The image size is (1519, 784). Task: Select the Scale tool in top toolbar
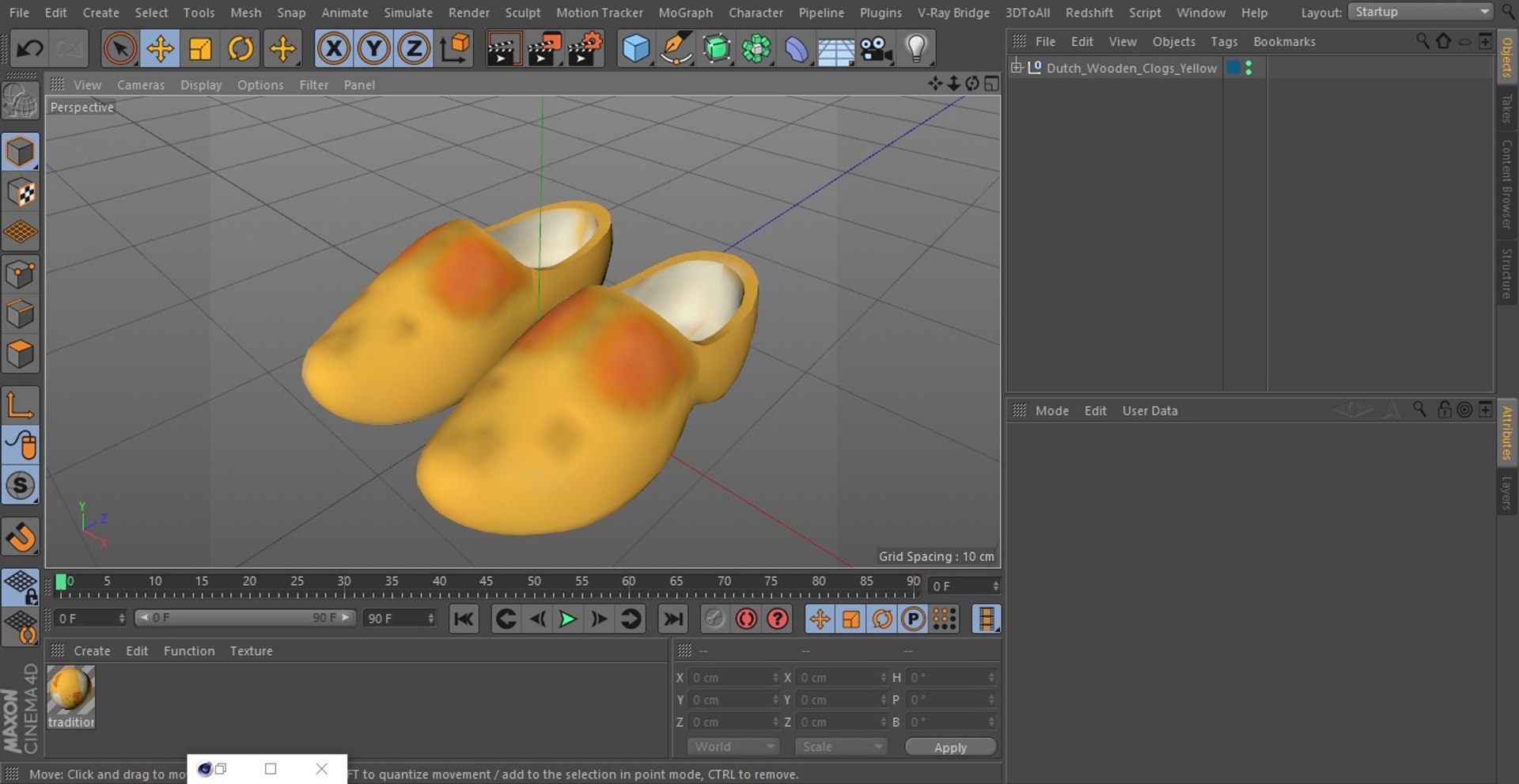[200, 49]
